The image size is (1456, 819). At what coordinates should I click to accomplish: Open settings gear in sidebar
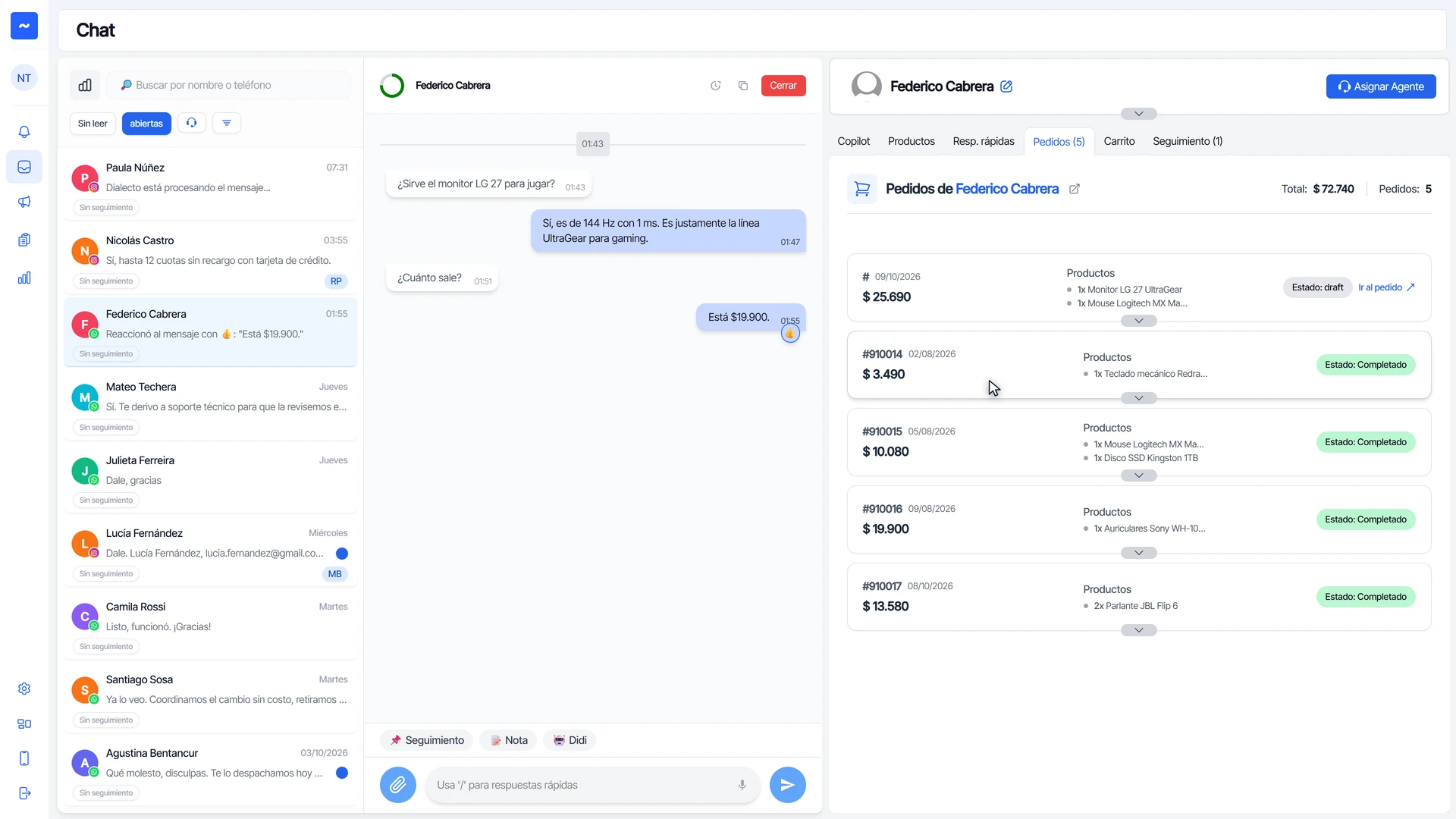pyautogui.click(x=24, y=689)
